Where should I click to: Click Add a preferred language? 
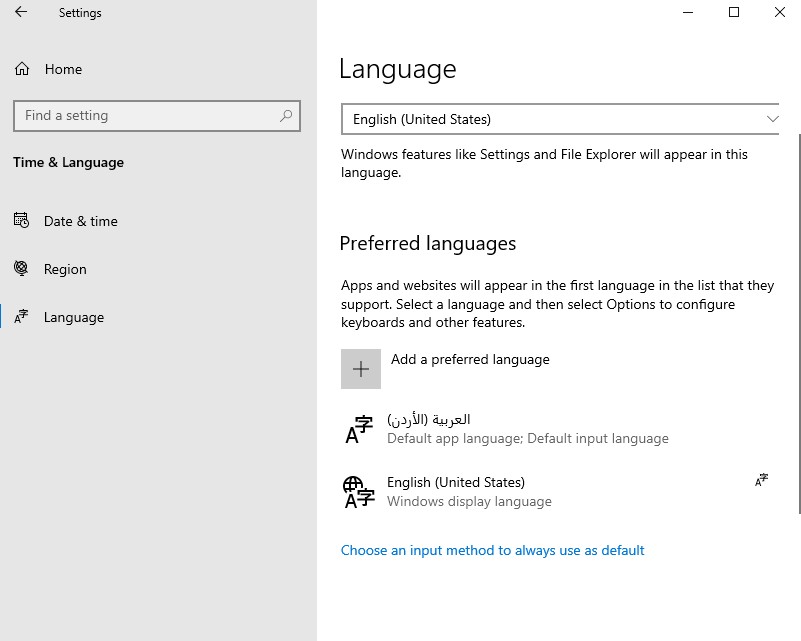[x=445, y=369]
